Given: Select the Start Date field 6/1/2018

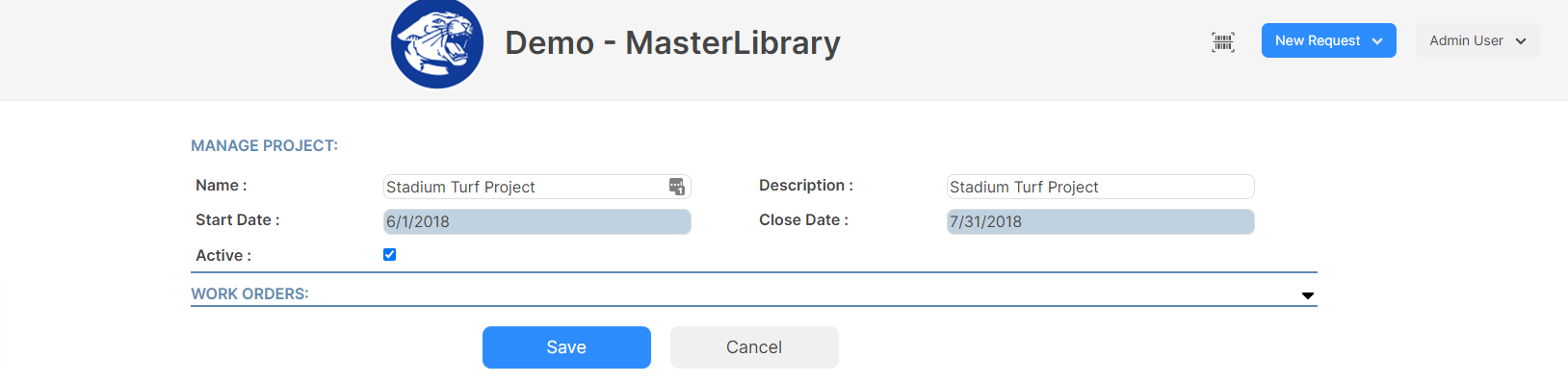Looking at the screenshot, I should tap(537, 221).
